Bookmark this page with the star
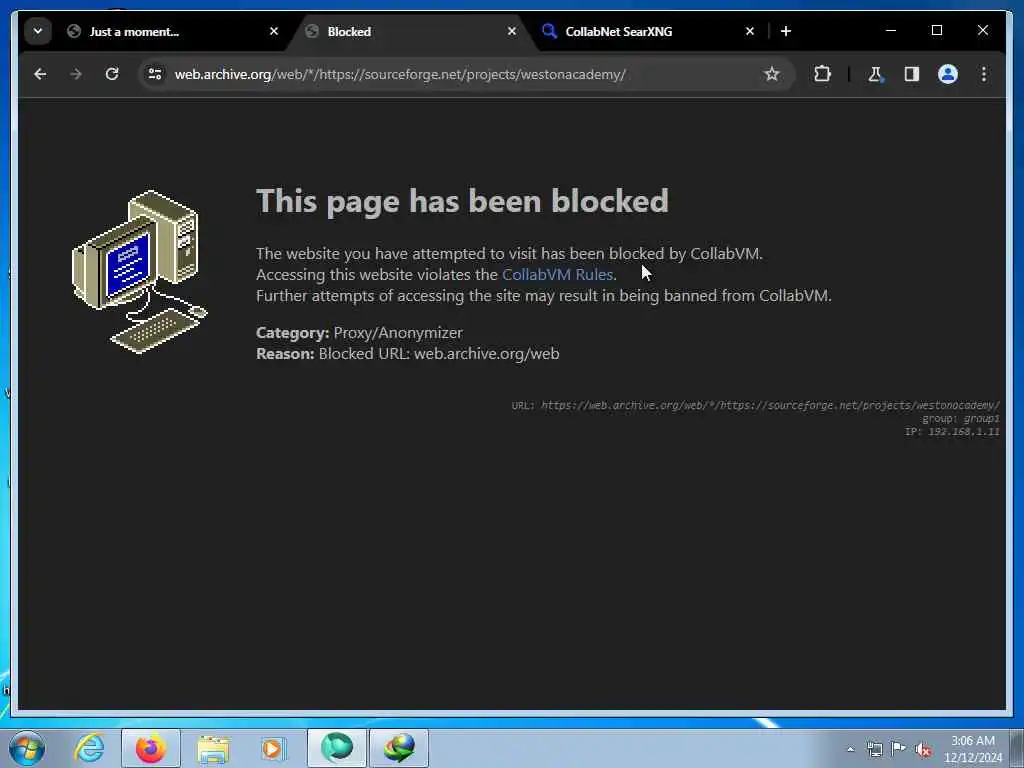 pos(772,74)
